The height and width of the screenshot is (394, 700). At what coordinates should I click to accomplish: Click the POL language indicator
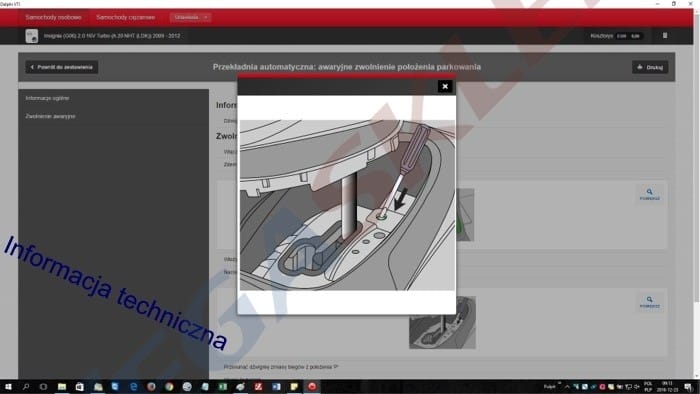pyautogui.click(x=648, y=386)
